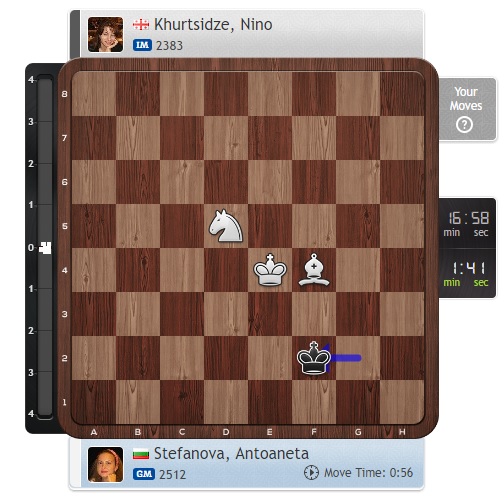This screenshot has width=504, height=502.
Task: Click the IM title badge
Action: pyautogui.click(x=142, y=45)
